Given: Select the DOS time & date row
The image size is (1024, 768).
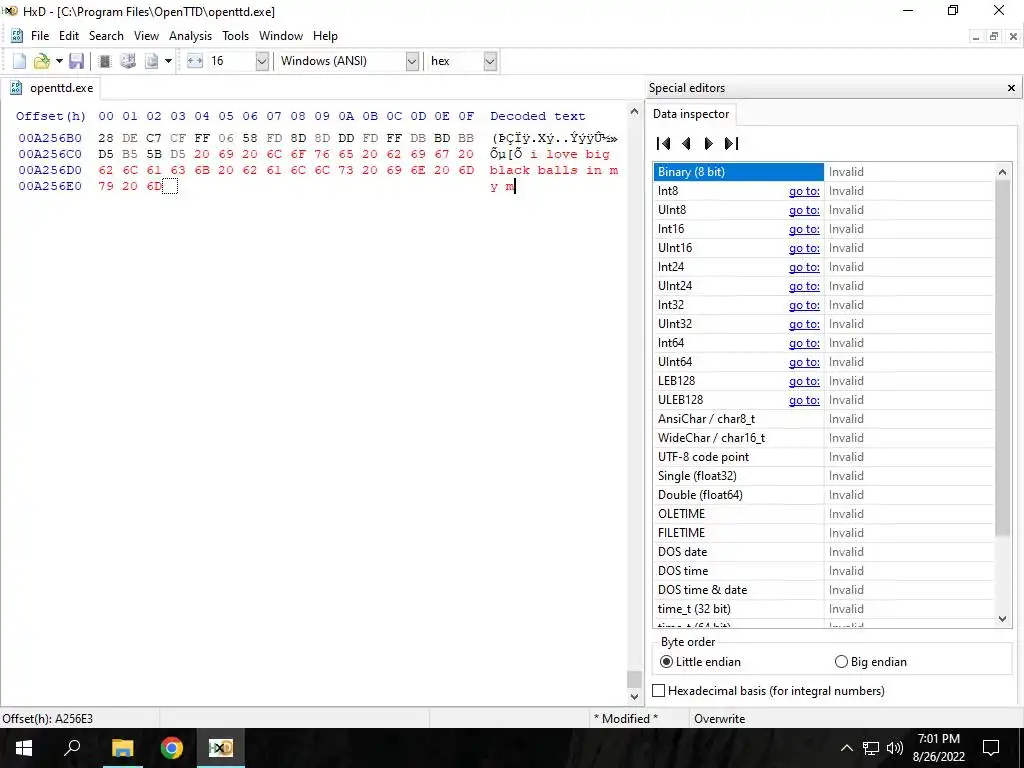Looking at the screenshot, I should coord(823,590).
